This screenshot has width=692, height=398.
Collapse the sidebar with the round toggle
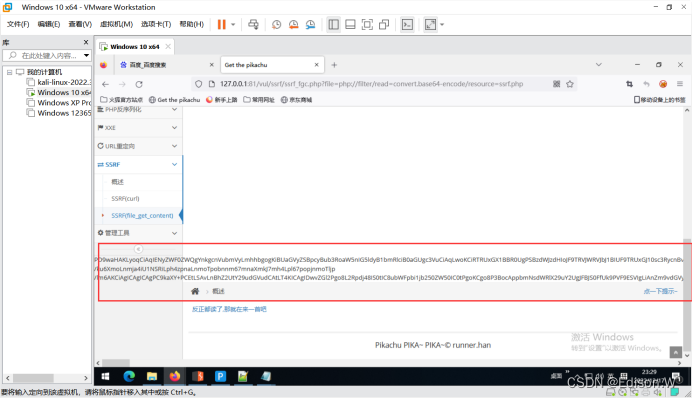pos(138,249)
